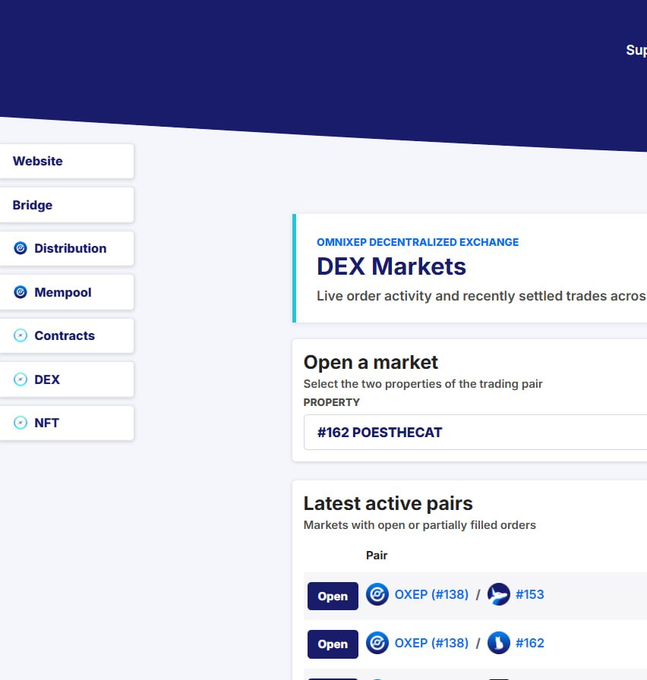Click the NFT compass icon

[x=20, y=422]
